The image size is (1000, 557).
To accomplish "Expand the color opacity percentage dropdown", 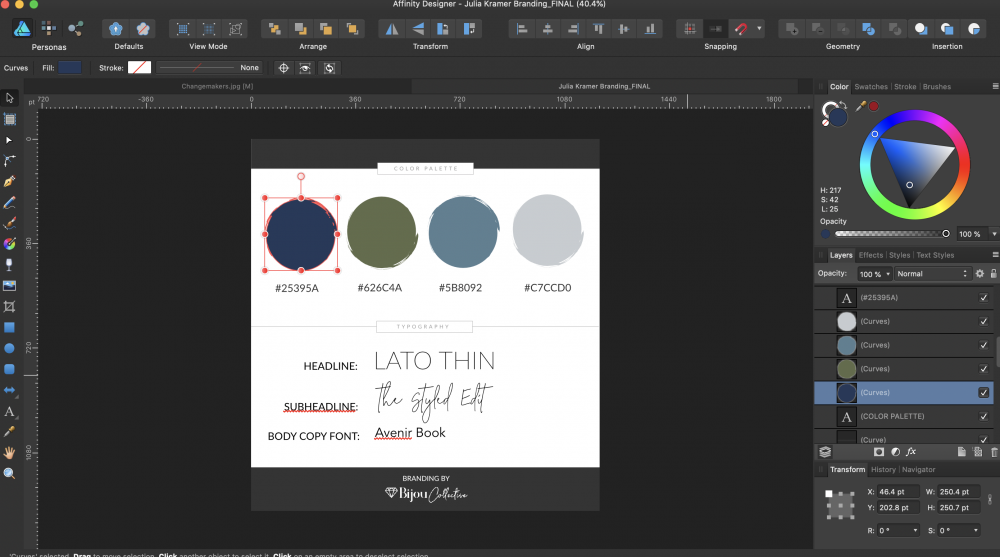I will [993, 234].
